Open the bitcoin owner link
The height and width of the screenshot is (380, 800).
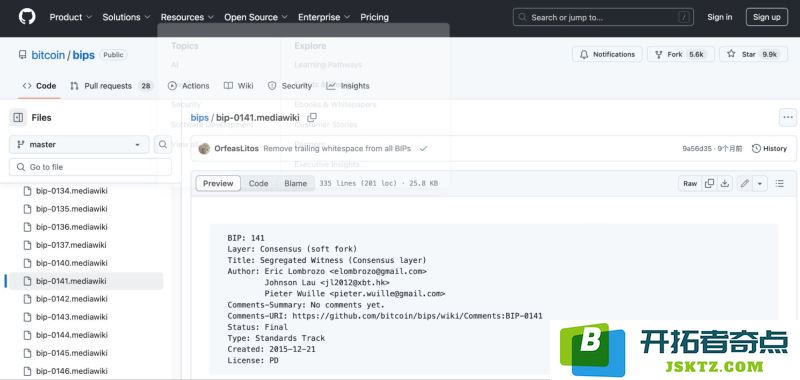(48, 55)
